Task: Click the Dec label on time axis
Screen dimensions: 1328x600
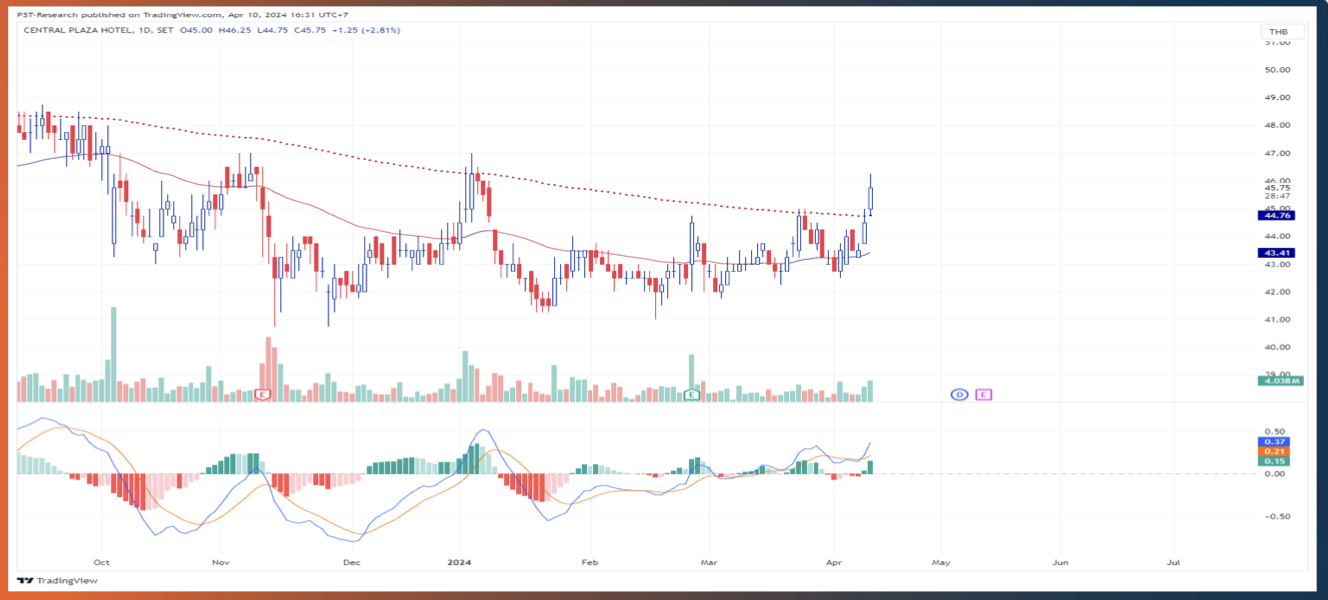Action: click(x=350, y=563)
